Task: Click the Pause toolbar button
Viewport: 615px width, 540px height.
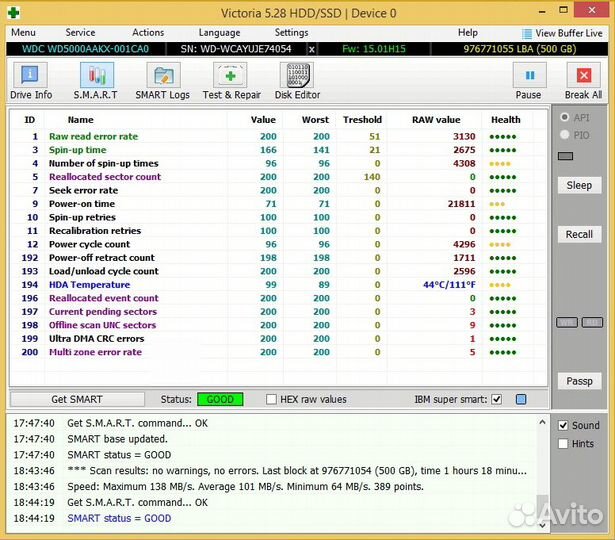Action: (528, 81)
